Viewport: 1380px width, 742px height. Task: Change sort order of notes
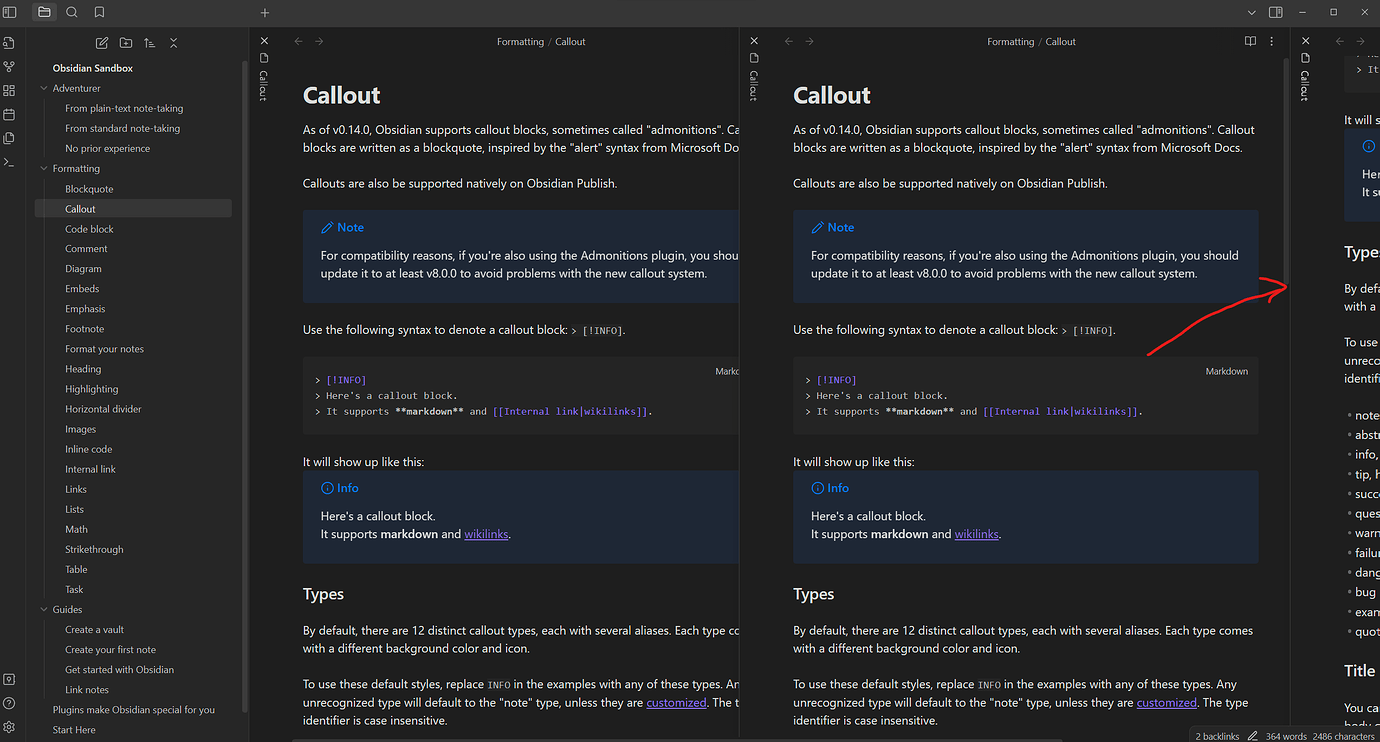(149, 42)
